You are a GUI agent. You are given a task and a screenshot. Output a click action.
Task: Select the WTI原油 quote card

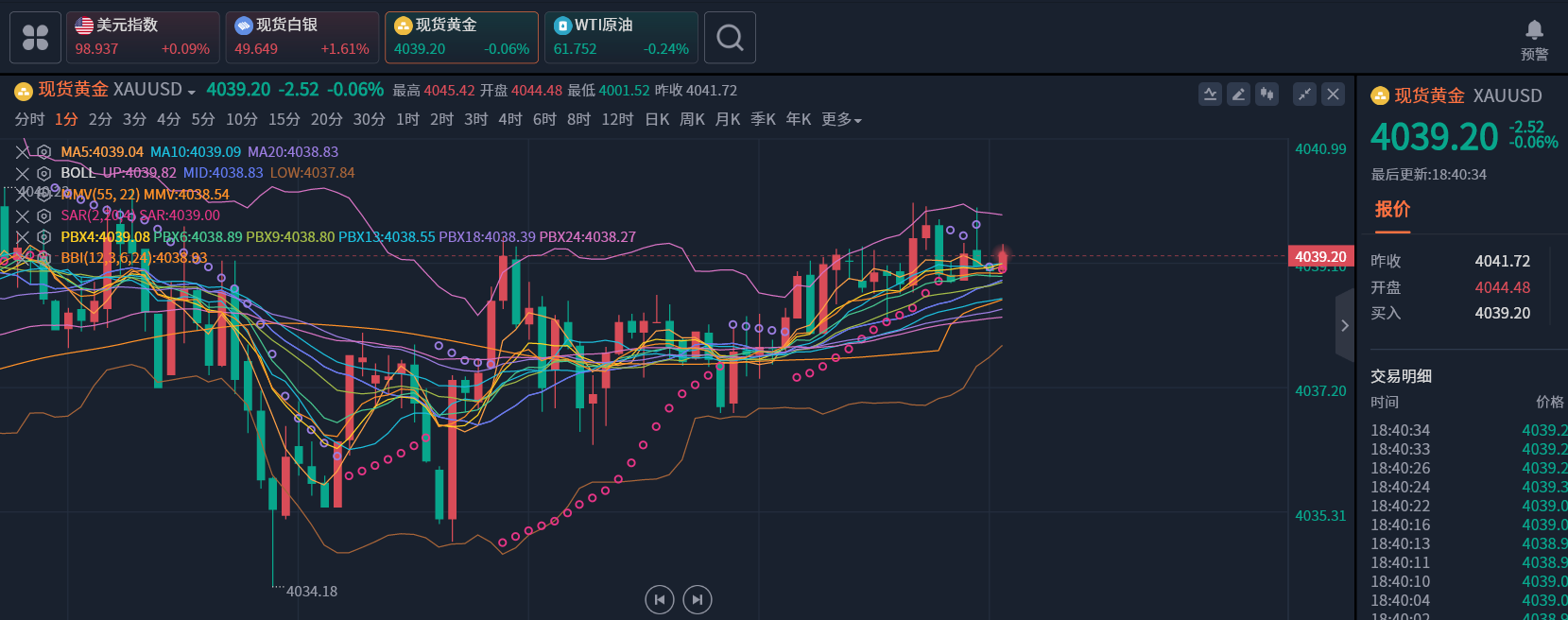[x=621, y=38]
